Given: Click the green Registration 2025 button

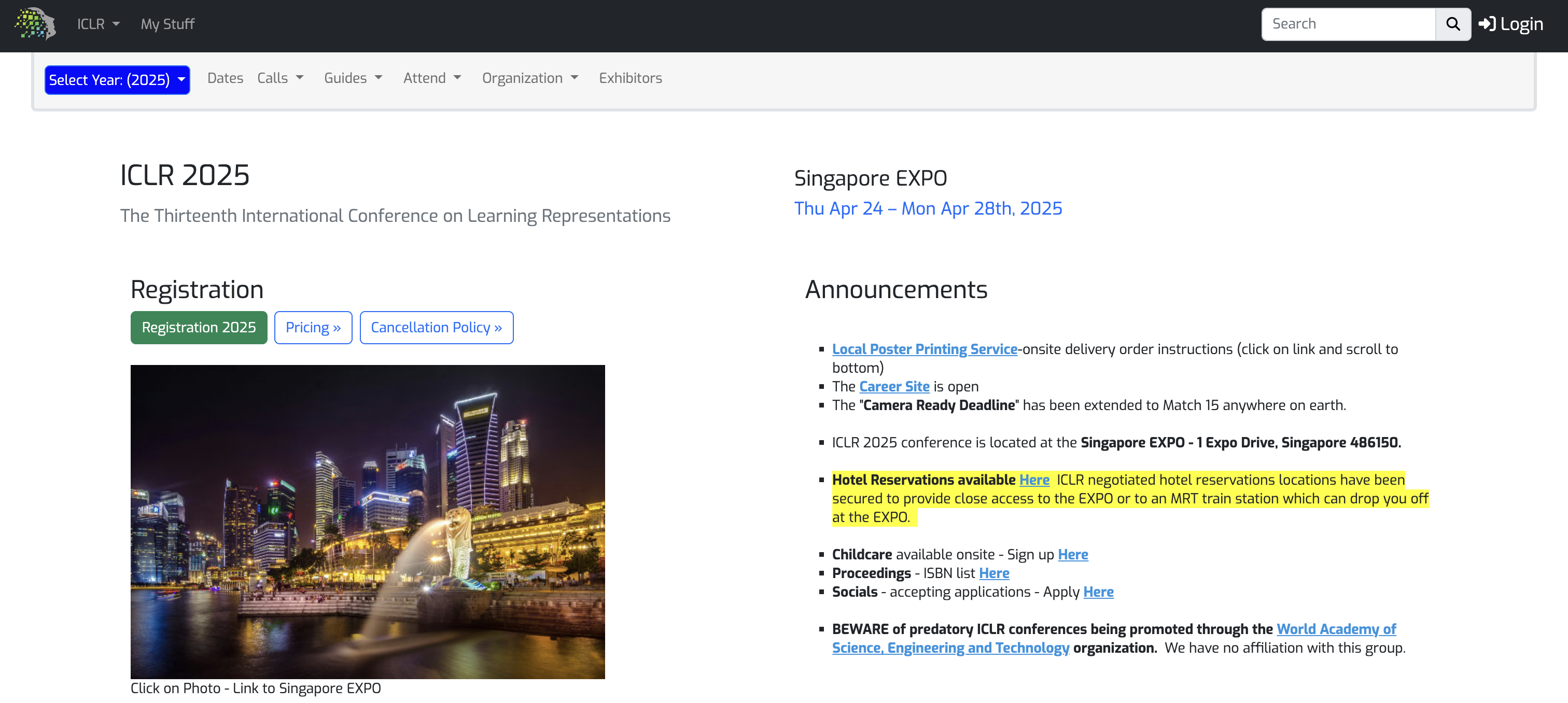Looking at the screenshot, I should coord(199,328).
